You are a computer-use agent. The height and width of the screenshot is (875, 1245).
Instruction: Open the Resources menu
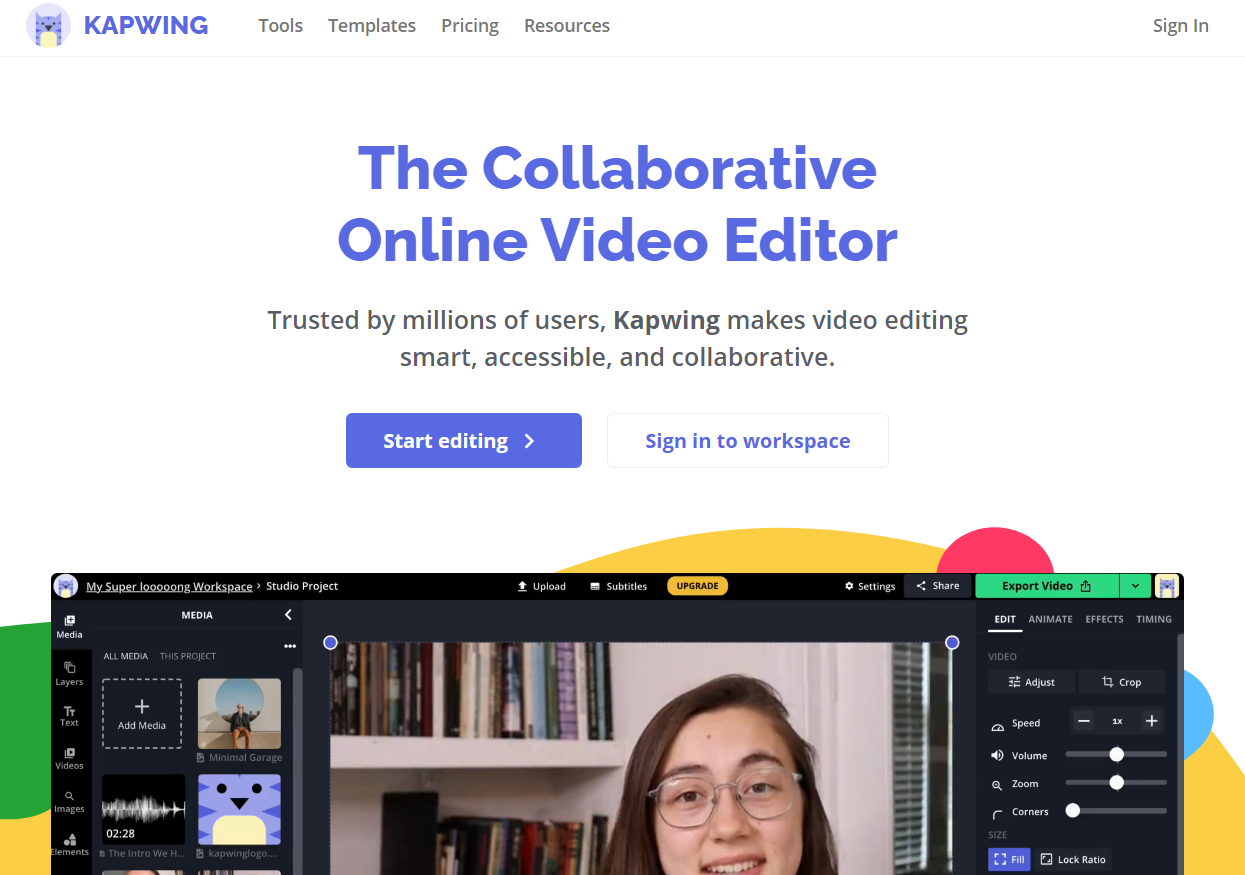click(567, 26)
